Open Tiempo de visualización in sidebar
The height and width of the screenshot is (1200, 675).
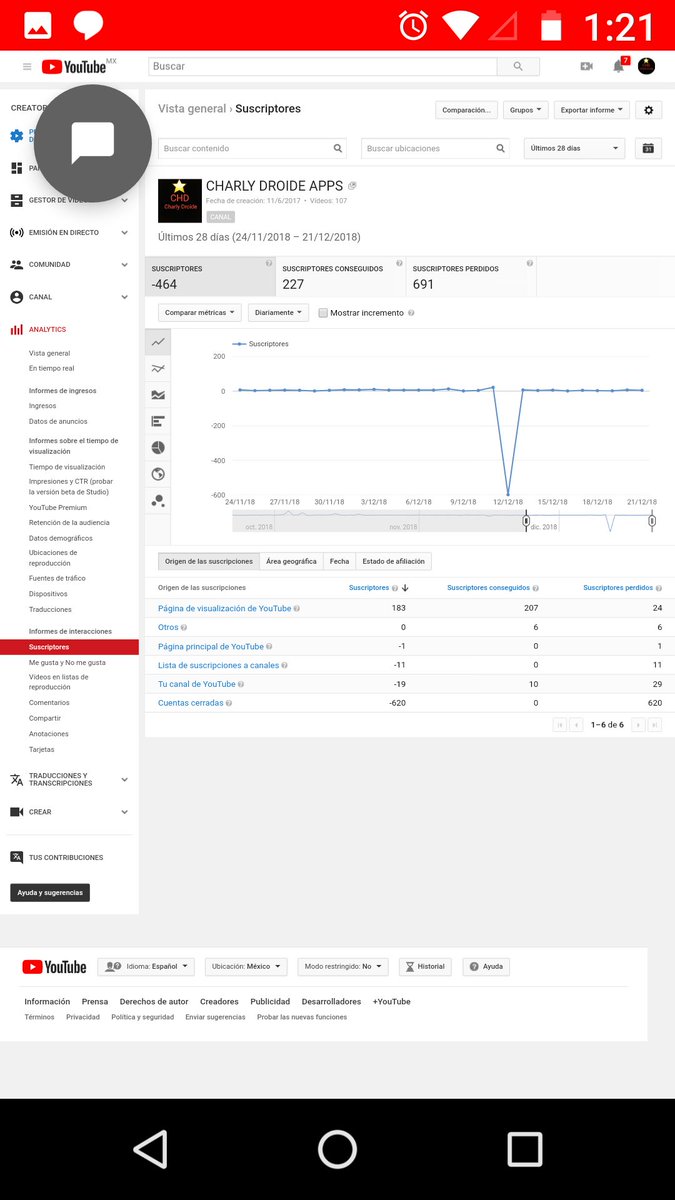pyautogui.click(x=67, y=467)
